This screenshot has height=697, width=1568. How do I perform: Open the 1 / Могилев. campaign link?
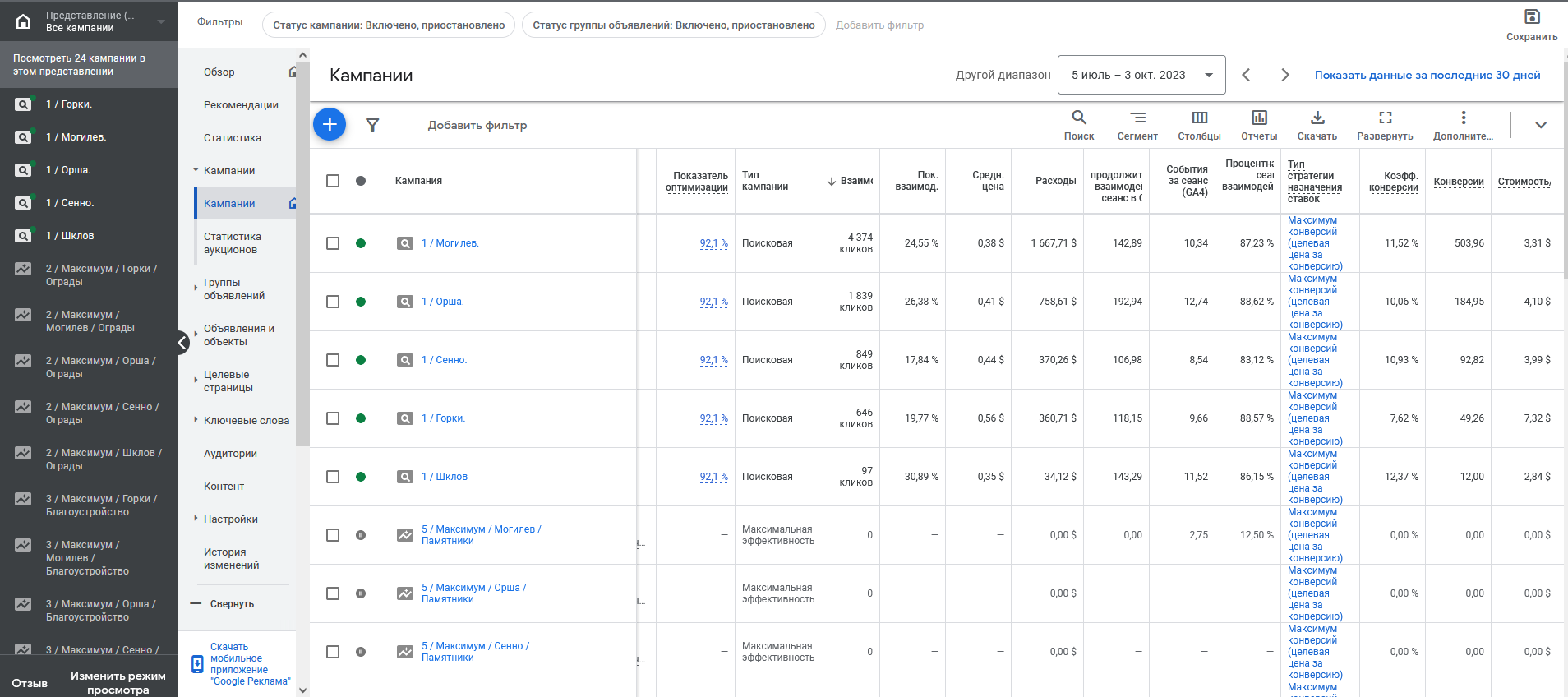coord(450,243)
